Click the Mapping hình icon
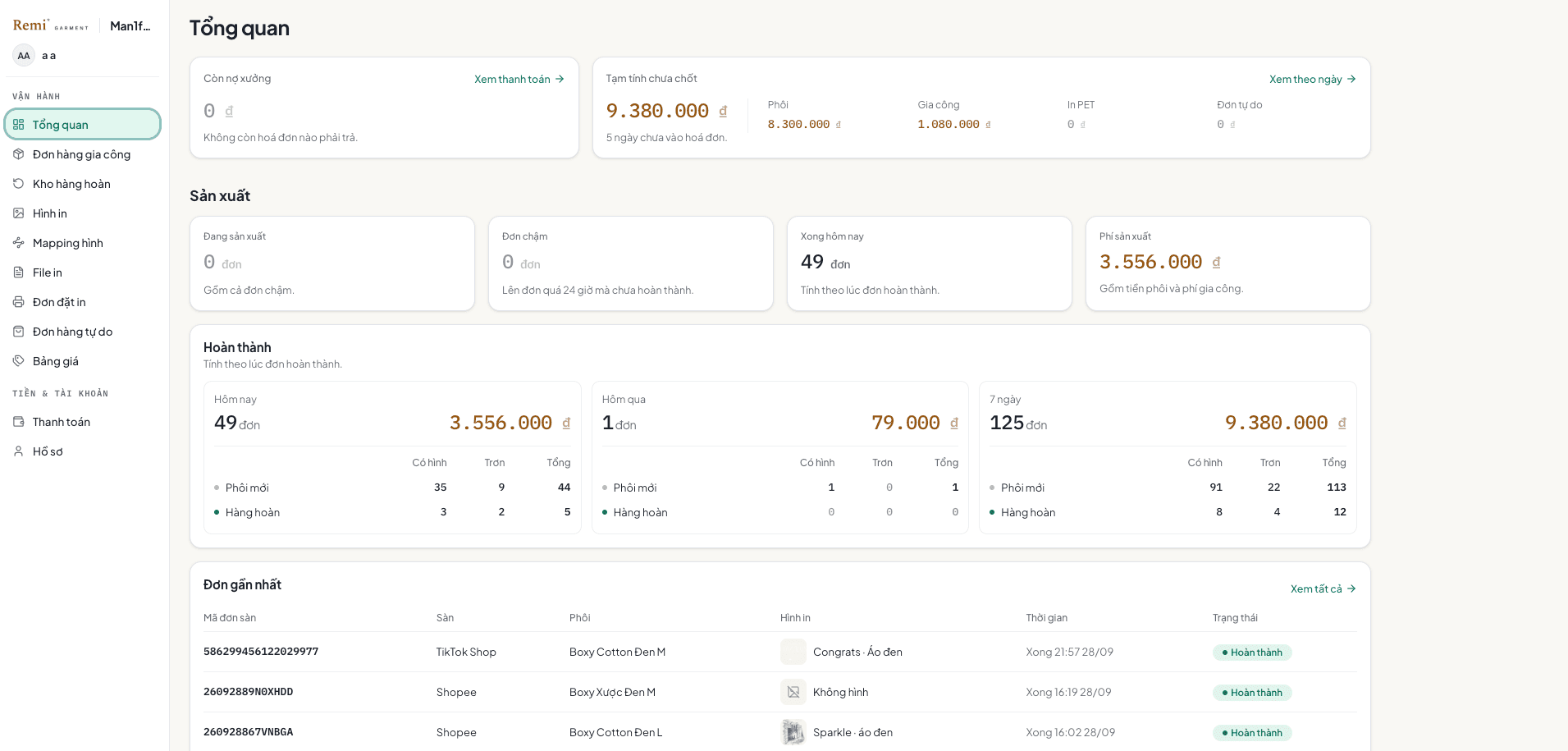1568x751 pixels. [x=19, y=243]
